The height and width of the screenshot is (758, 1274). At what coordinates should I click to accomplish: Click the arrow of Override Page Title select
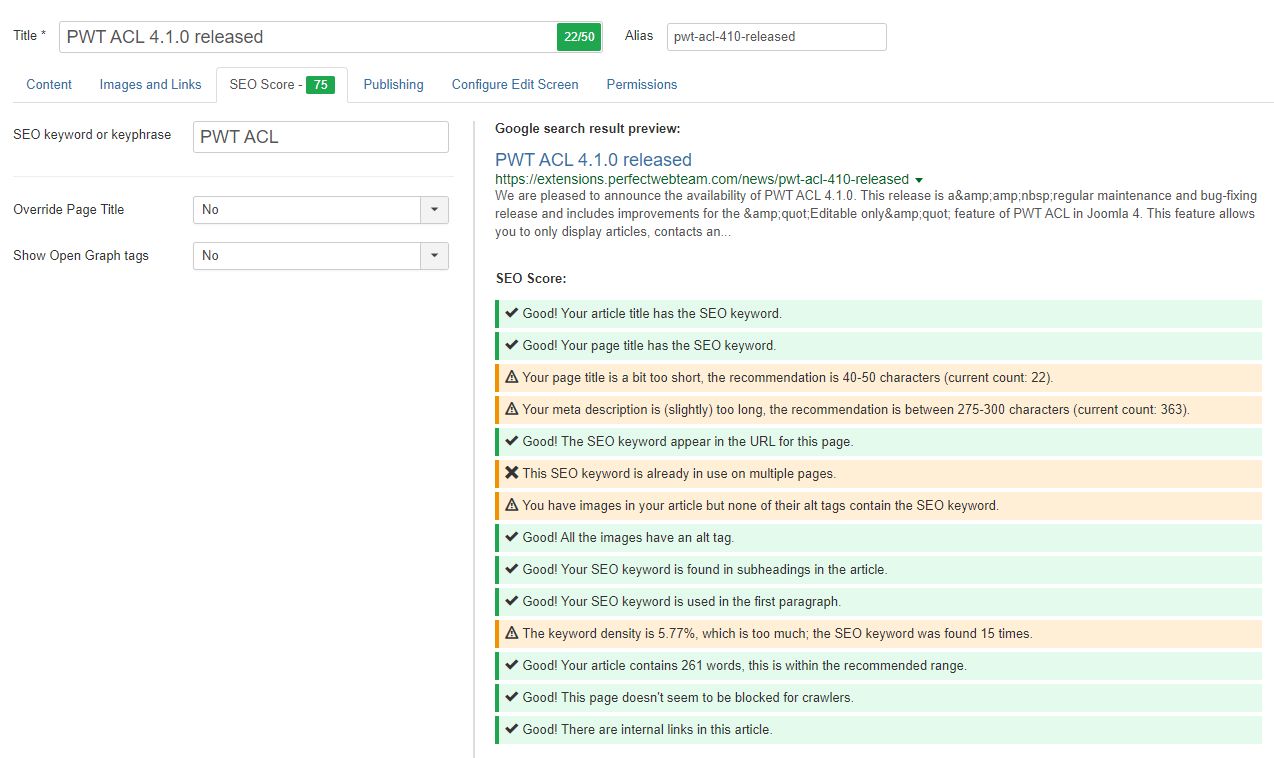[434, 210]
